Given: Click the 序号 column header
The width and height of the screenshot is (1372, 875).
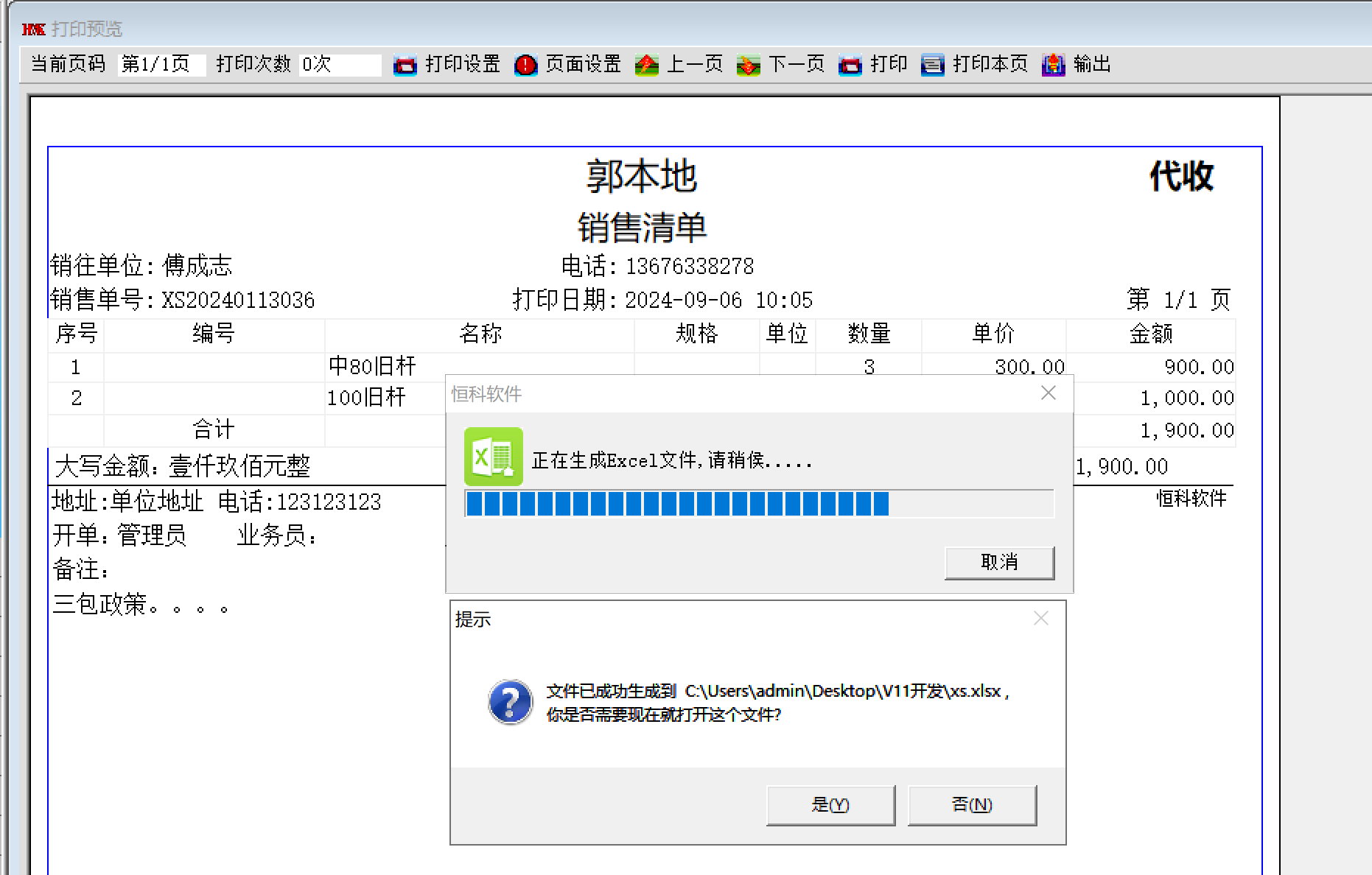Looking at the screenshot, I should 76,334.
